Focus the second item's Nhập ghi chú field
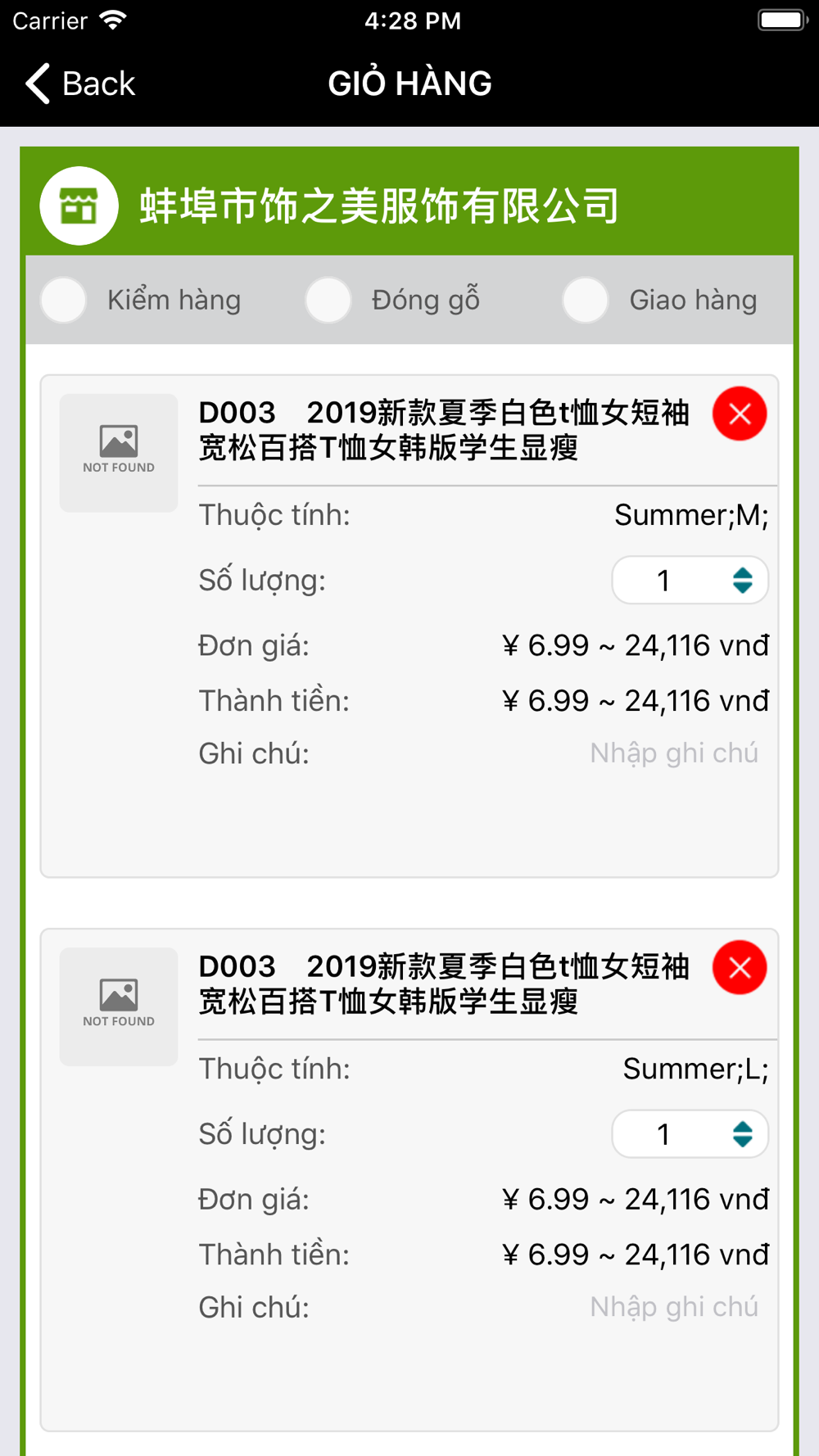 pyautogui.click(x=674, y=1306)
